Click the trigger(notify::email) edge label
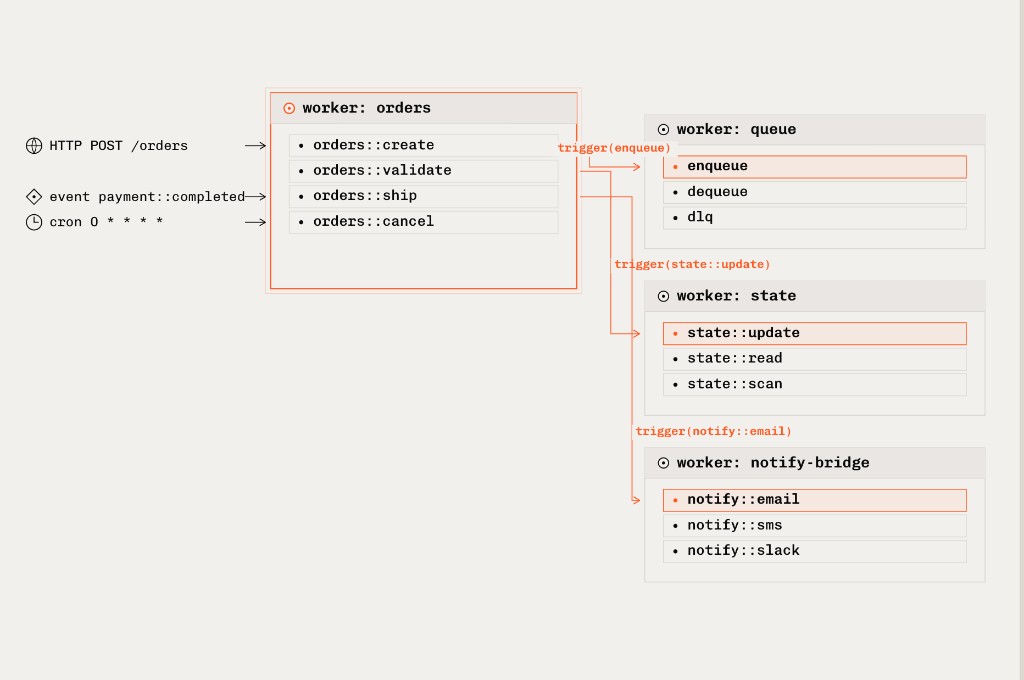 click(713, 431)
